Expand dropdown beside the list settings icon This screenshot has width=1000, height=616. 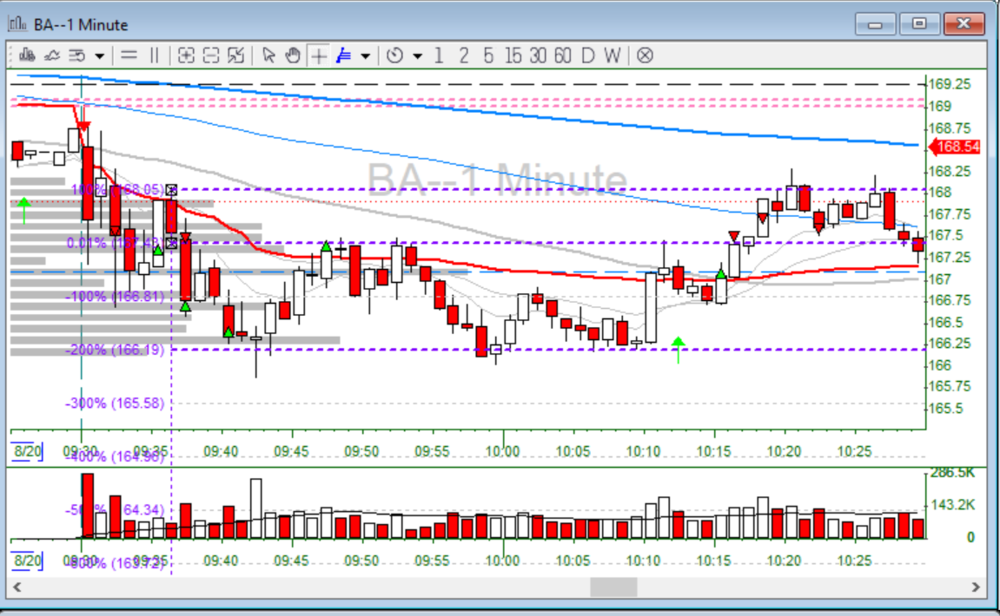point(99,56)
